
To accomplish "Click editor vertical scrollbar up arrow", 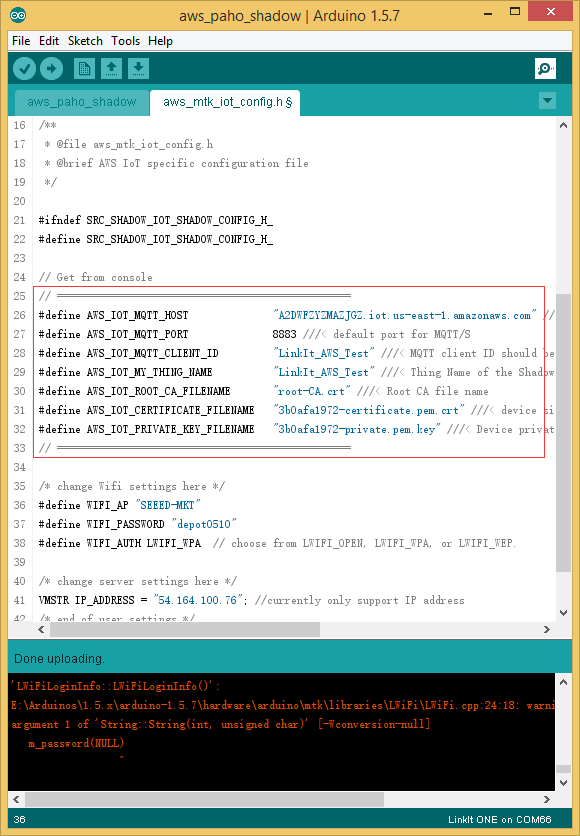I will [x=563, y=125].
